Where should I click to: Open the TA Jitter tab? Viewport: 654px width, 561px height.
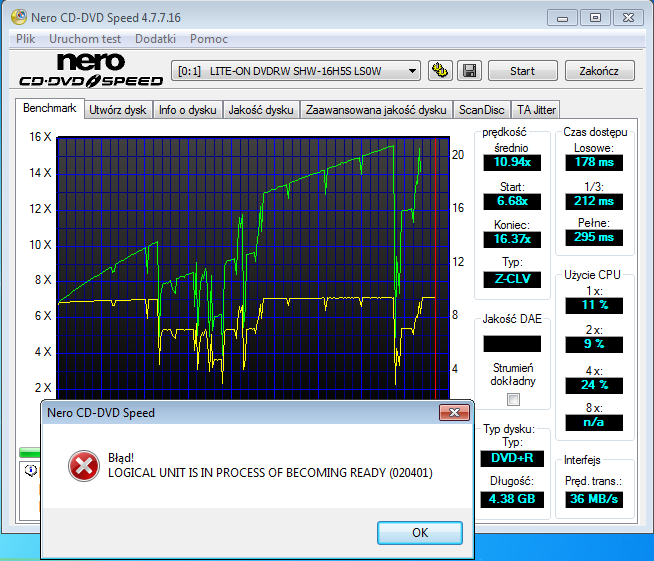(536, 110)
